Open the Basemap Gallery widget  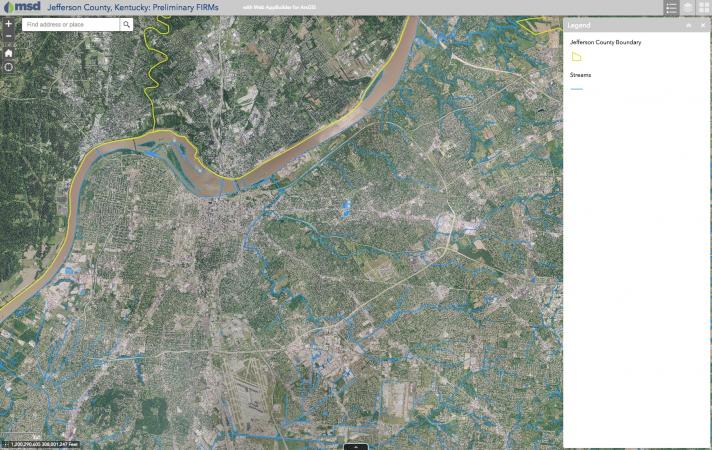[703, 7]
